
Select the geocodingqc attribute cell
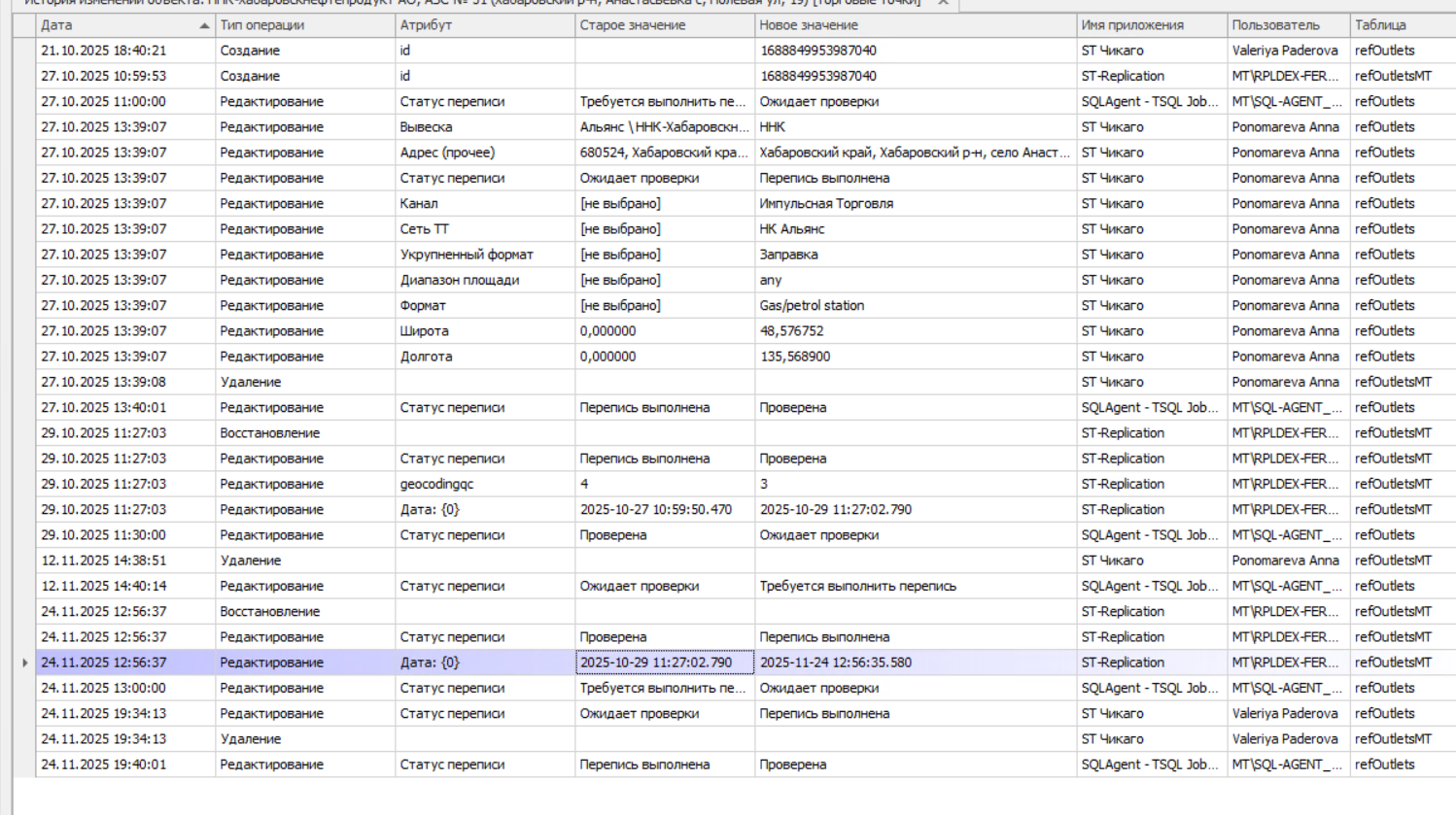pos(485,484)
